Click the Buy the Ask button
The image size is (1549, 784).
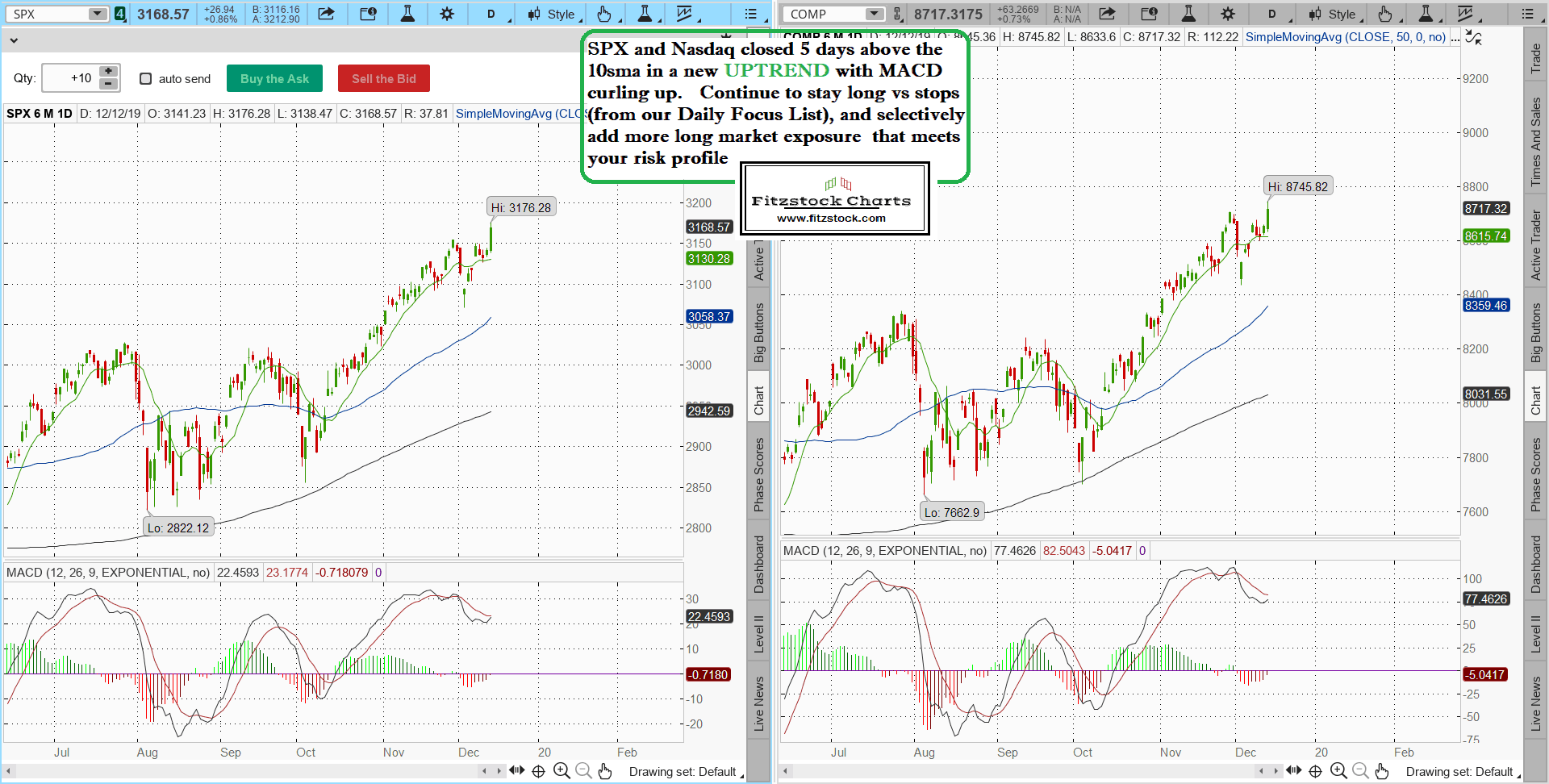point(274,78)
